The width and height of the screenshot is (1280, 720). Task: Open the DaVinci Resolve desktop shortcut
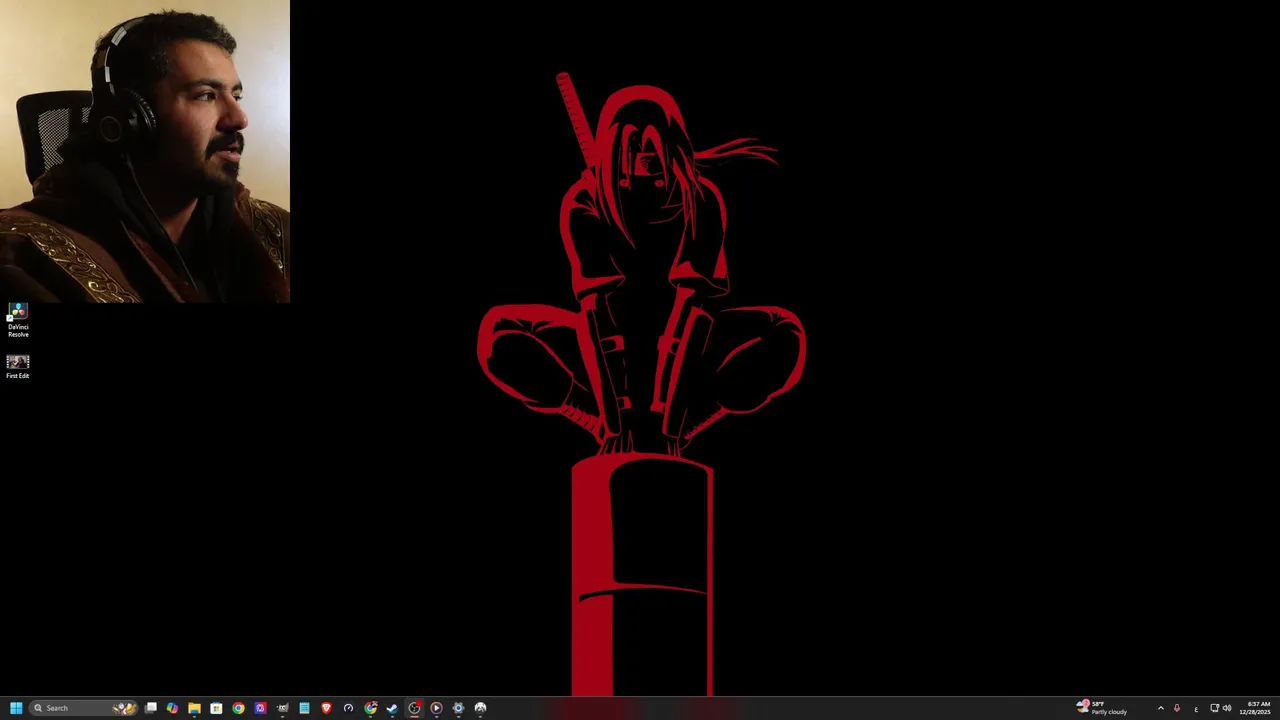18,320
